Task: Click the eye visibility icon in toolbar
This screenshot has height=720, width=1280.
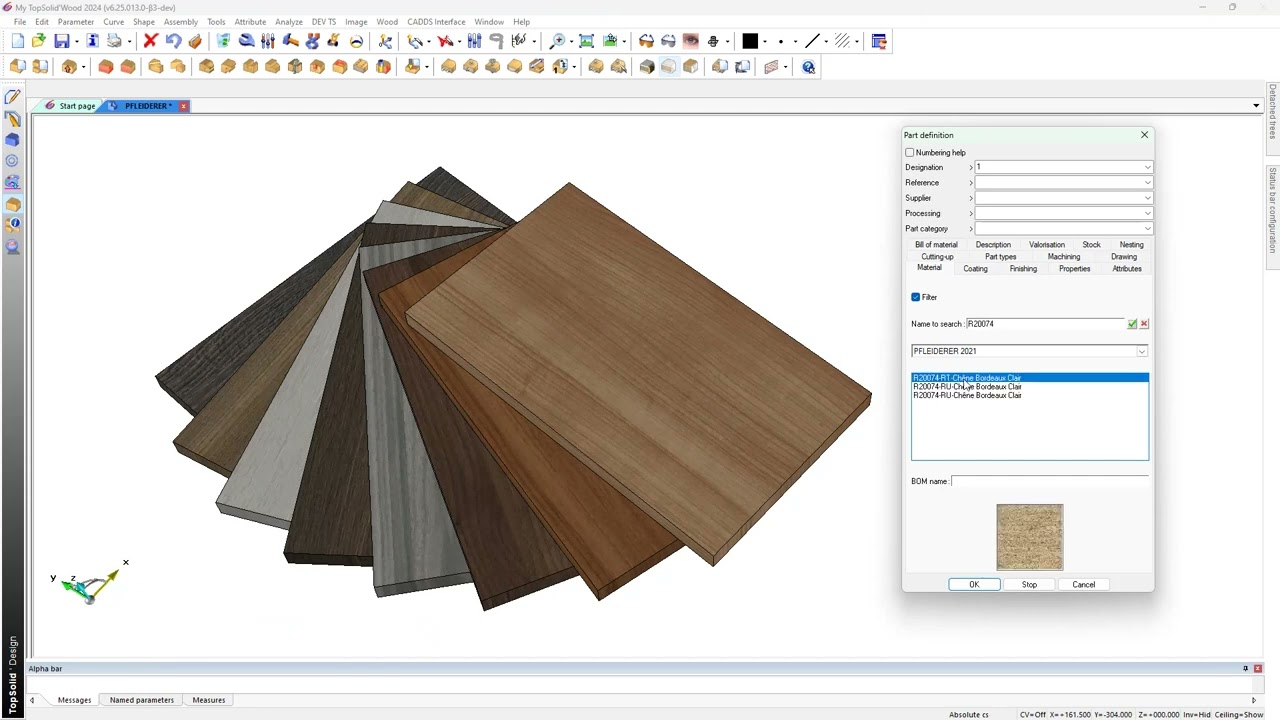Action: (x=690, y=41)
